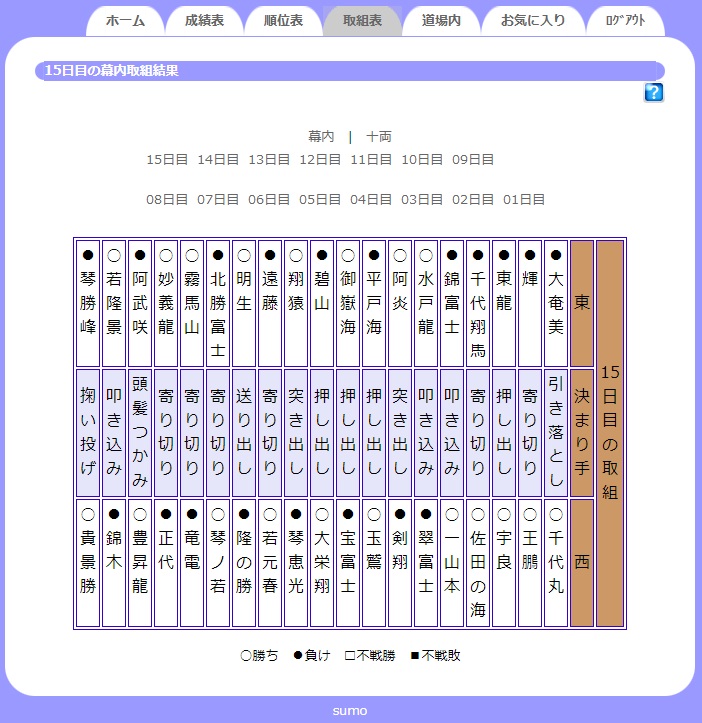The height and width of the screenshot is (723, 702).
Task: Click west wrestler 隆の勝
Action: pos(244,563)
